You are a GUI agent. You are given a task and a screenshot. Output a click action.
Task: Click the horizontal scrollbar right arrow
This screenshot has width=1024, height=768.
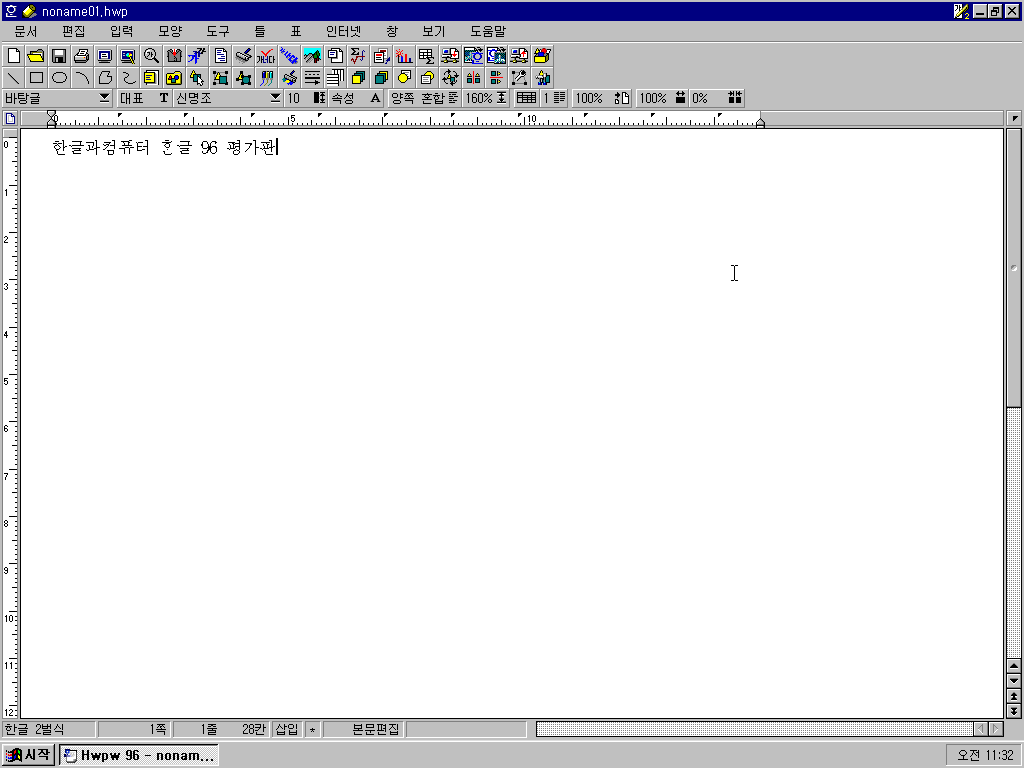[996, 729]
